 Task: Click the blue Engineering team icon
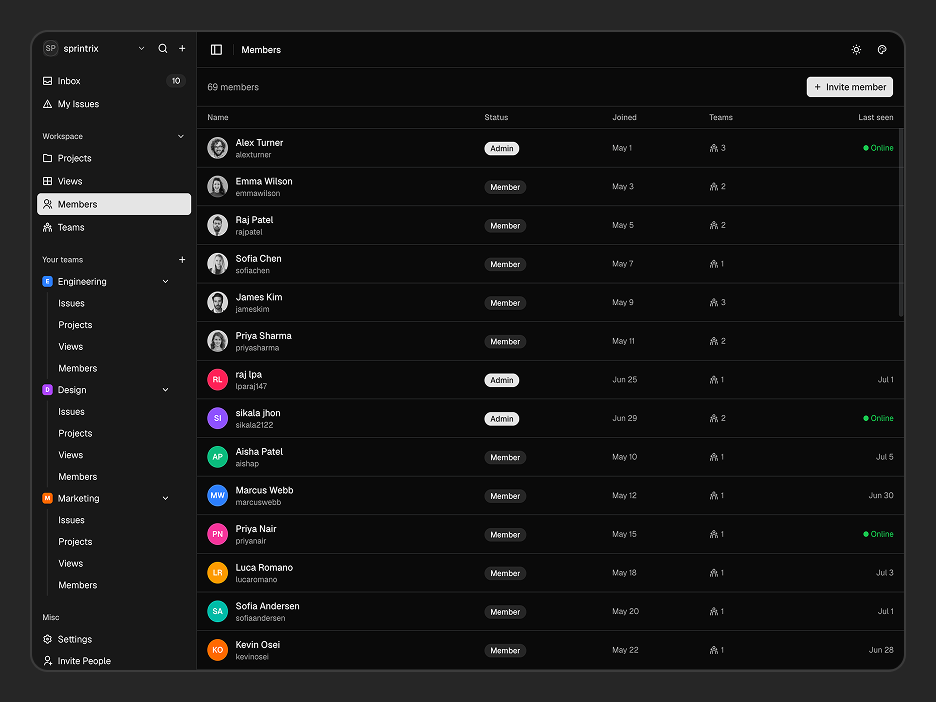click(x=48, y=282)
